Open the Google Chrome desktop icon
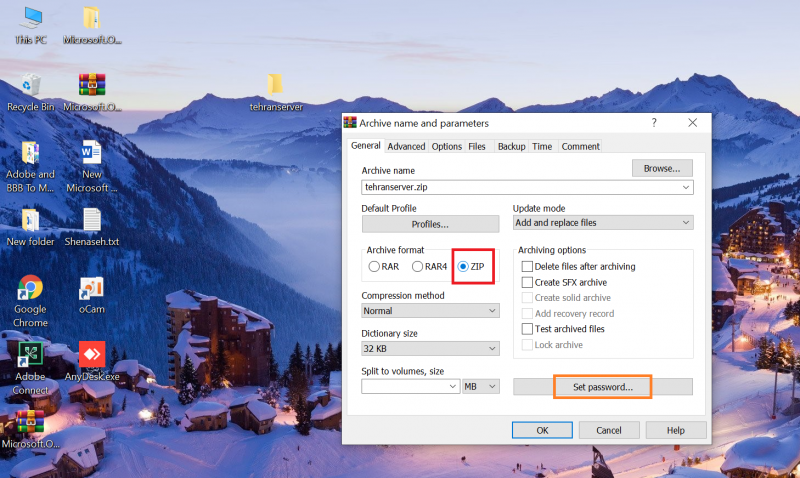The height and width of the screenshot is (478, 800). tap(30, 291)
